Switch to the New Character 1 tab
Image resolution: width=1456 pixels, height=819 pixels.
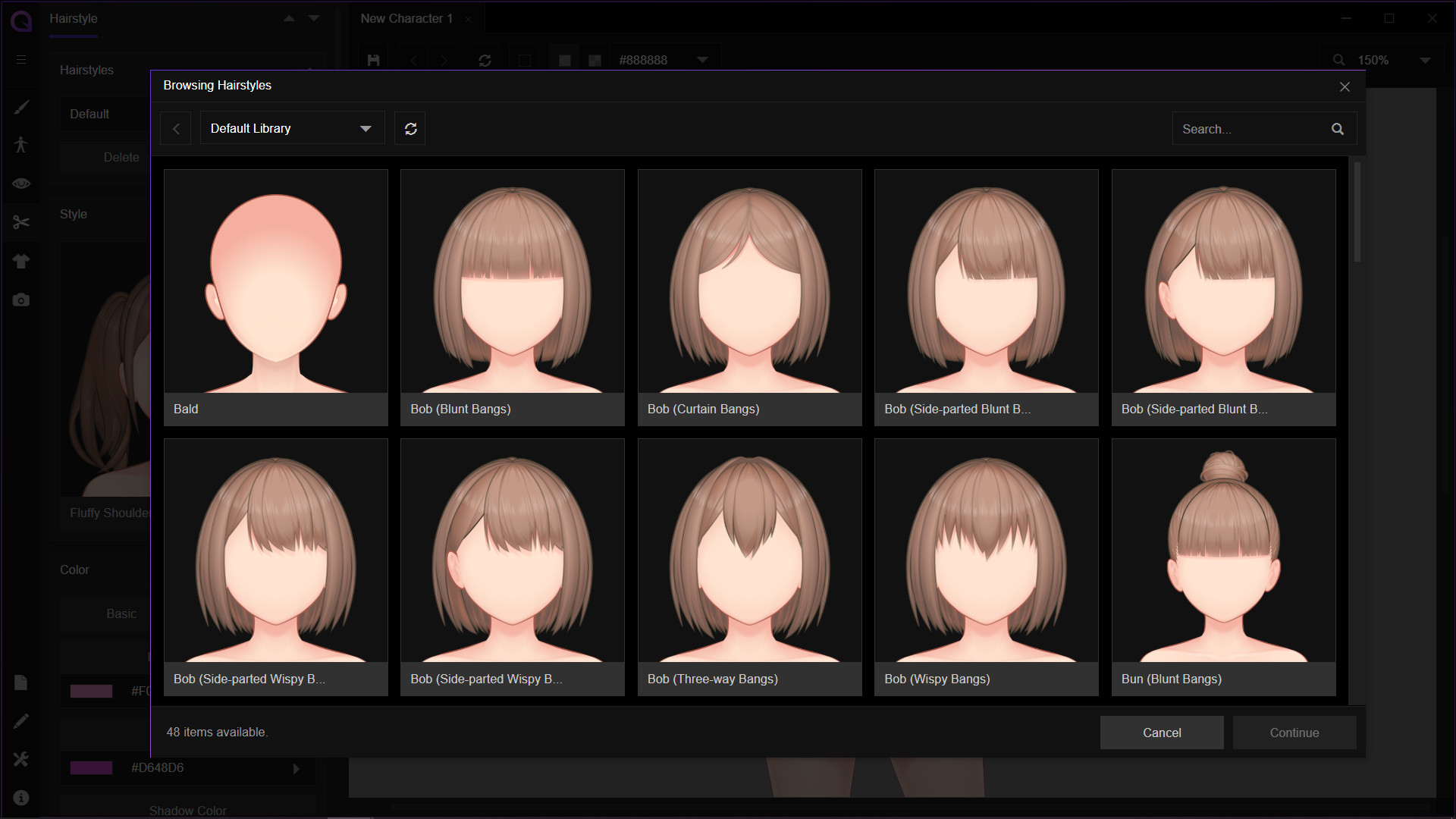pos(406,18)
